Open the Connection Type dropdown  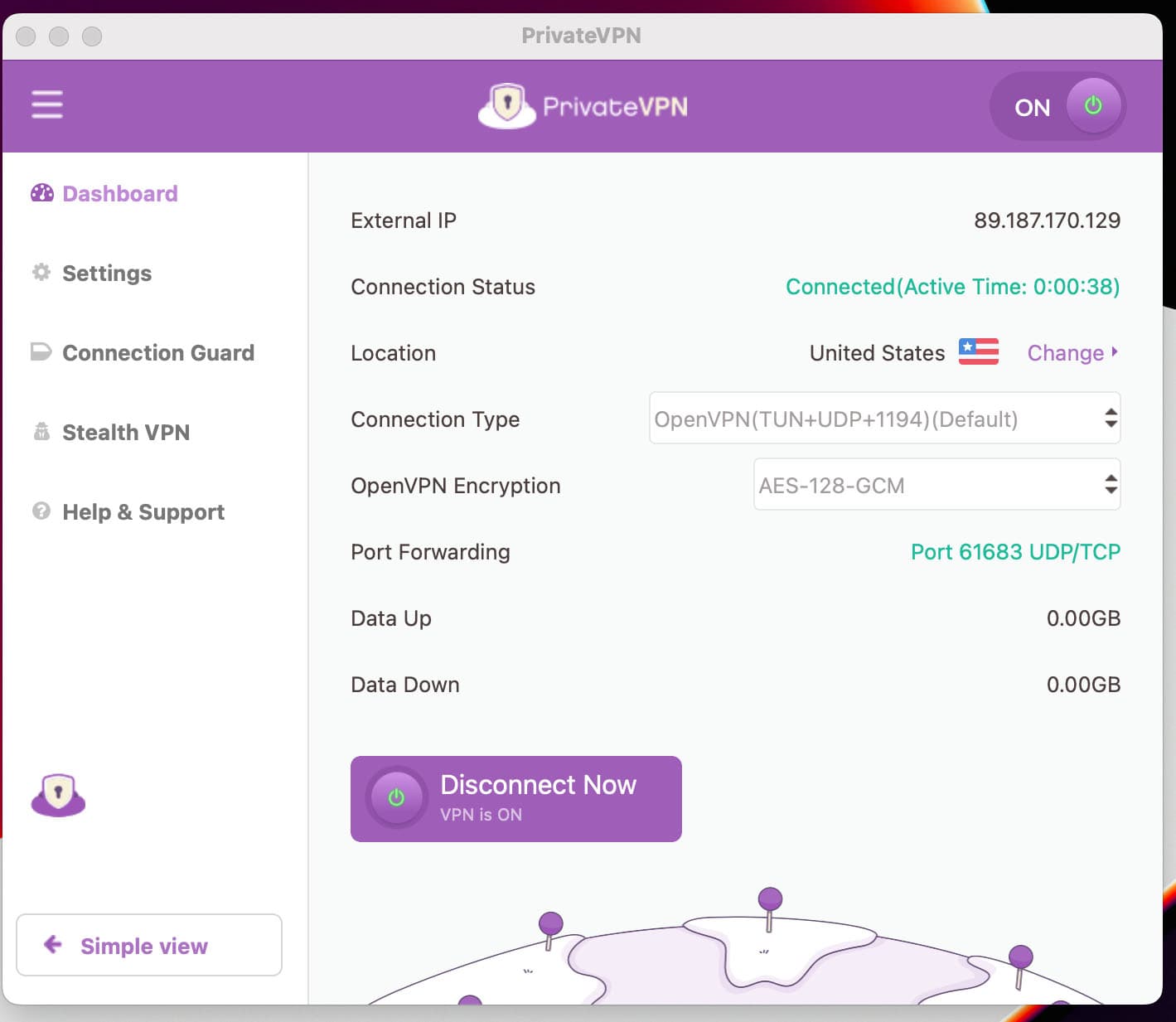click(884, 419)
